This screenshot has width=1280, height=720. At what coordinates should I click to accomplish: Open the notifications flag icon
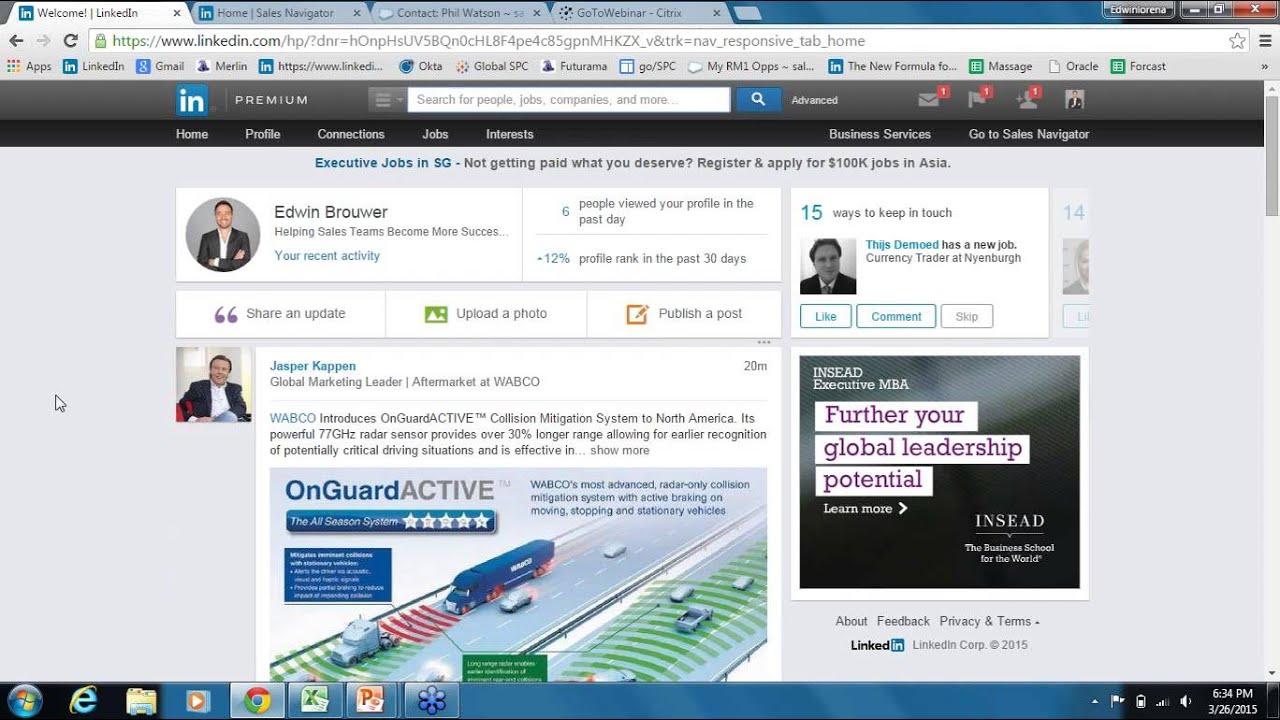click(x=977, y=99)
